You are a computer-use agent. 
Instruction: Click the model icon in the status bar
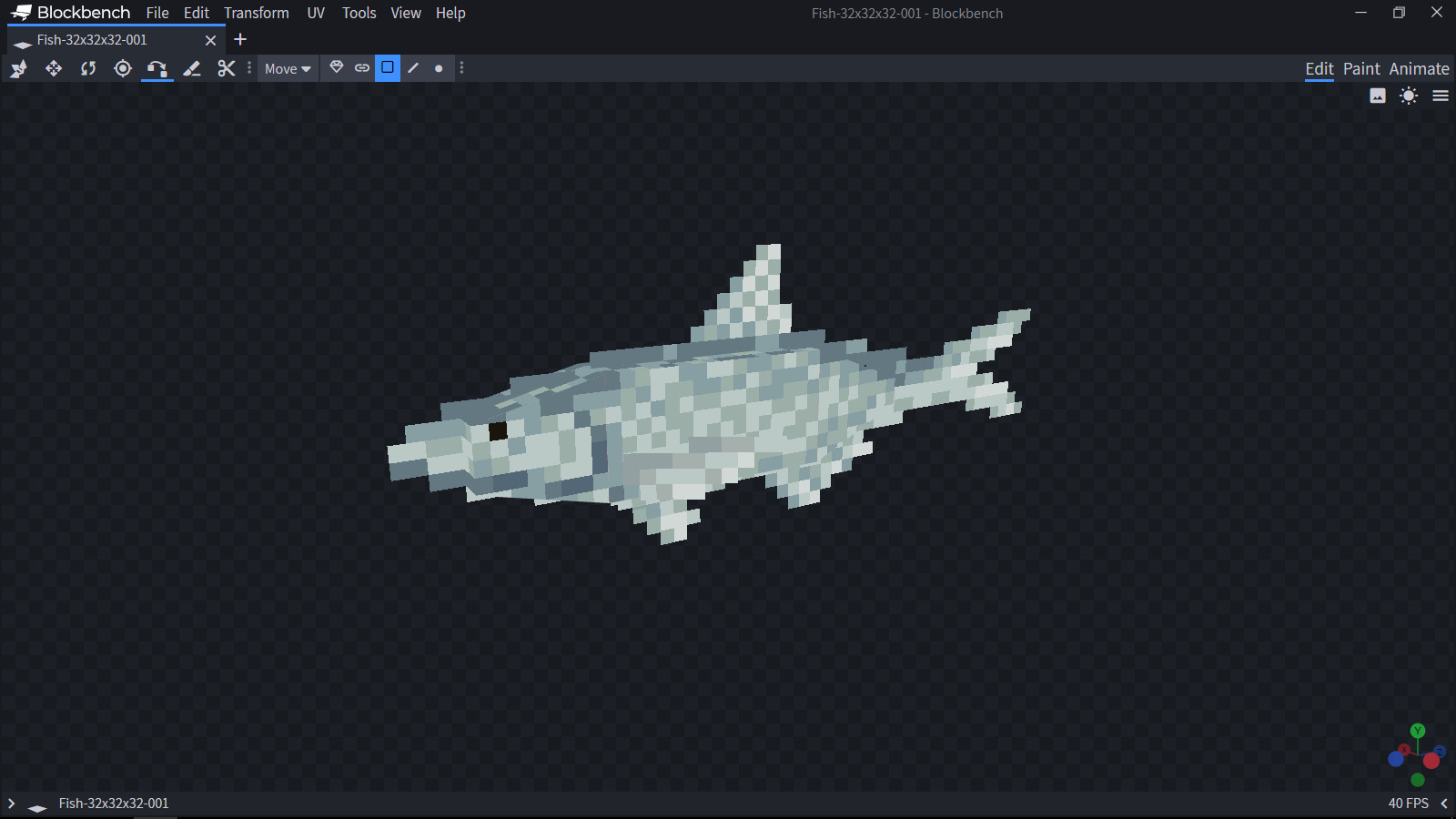(37, 806)
